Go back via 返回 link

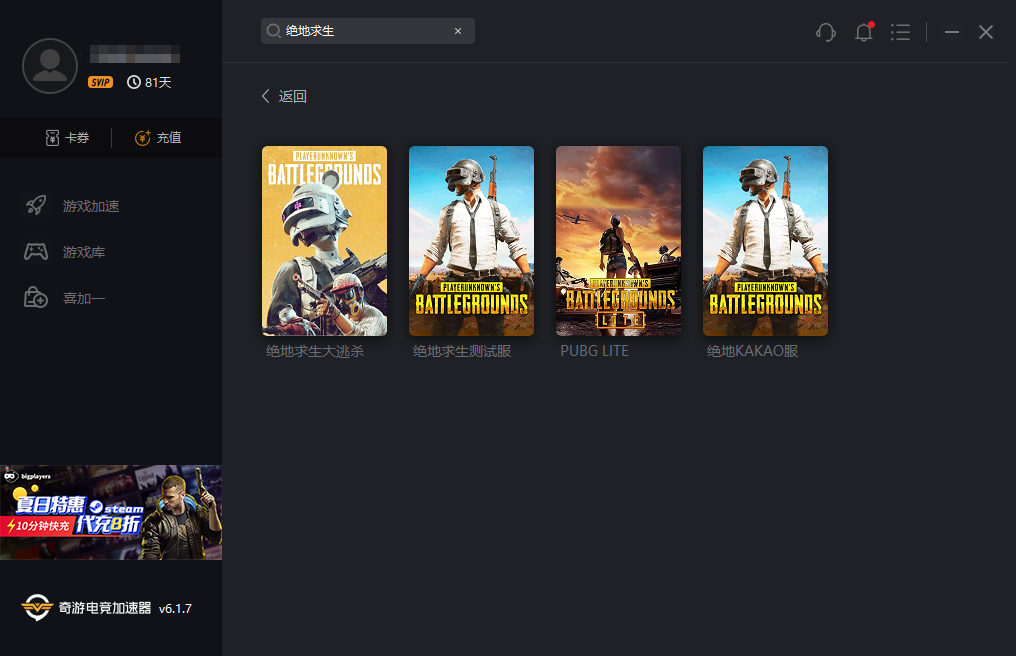tap(293, 96)
